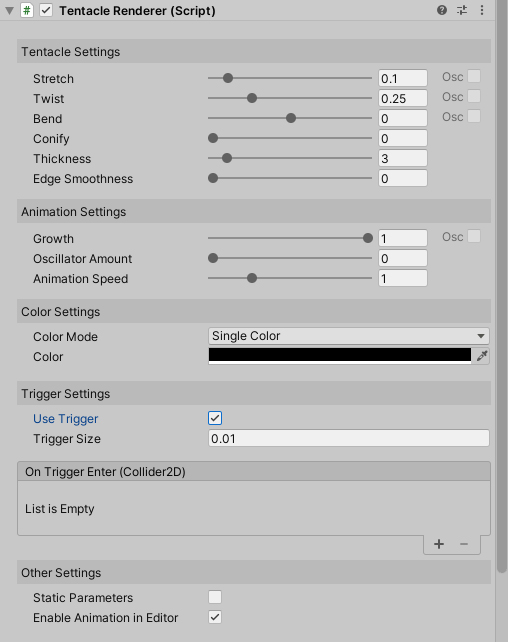
Task: Open the component three-dot context menu
Action: 482,10
